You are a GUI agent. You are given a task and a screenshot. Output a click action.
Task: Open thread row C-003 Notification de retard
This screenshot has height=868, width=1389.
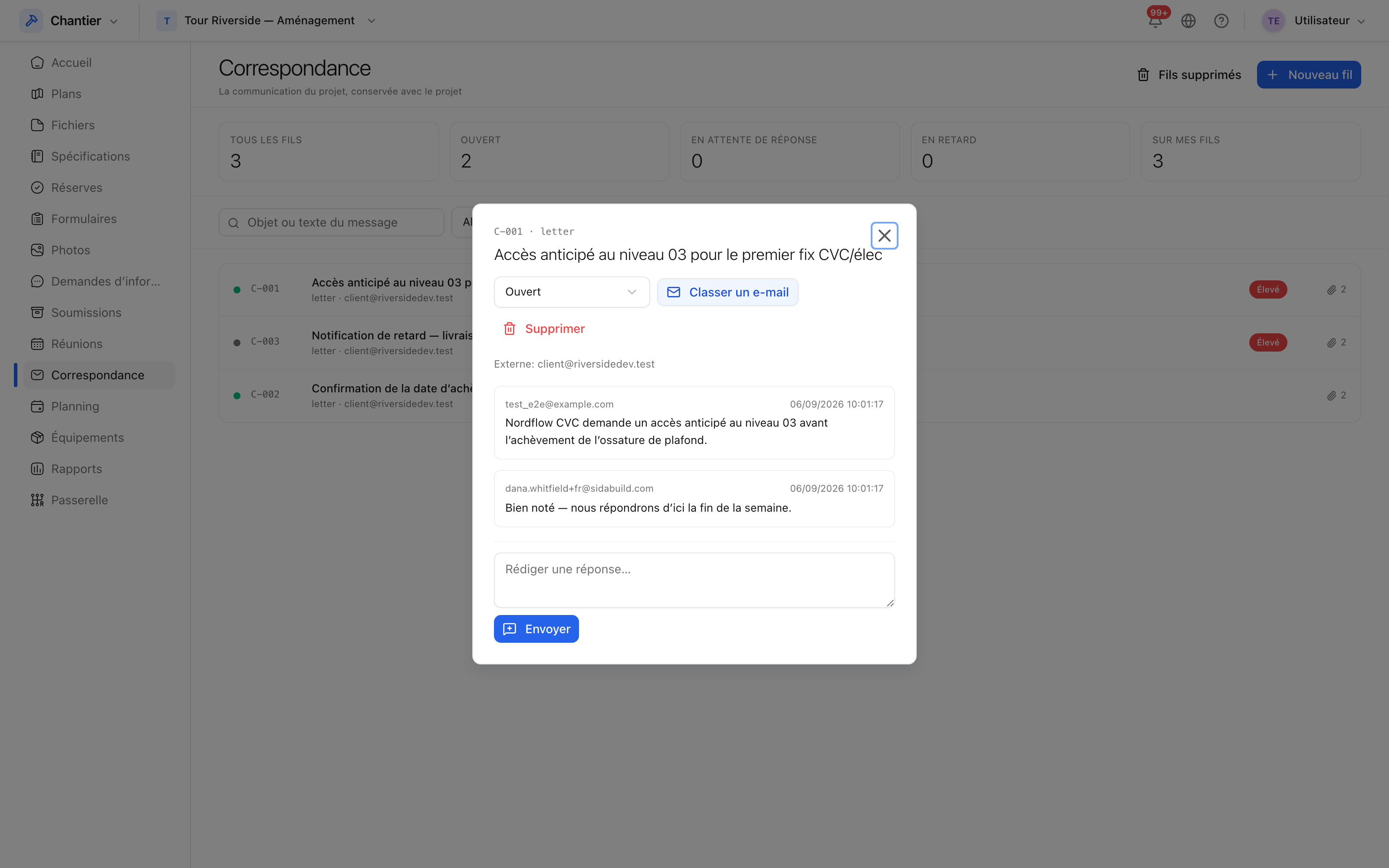tap(789, 343)
